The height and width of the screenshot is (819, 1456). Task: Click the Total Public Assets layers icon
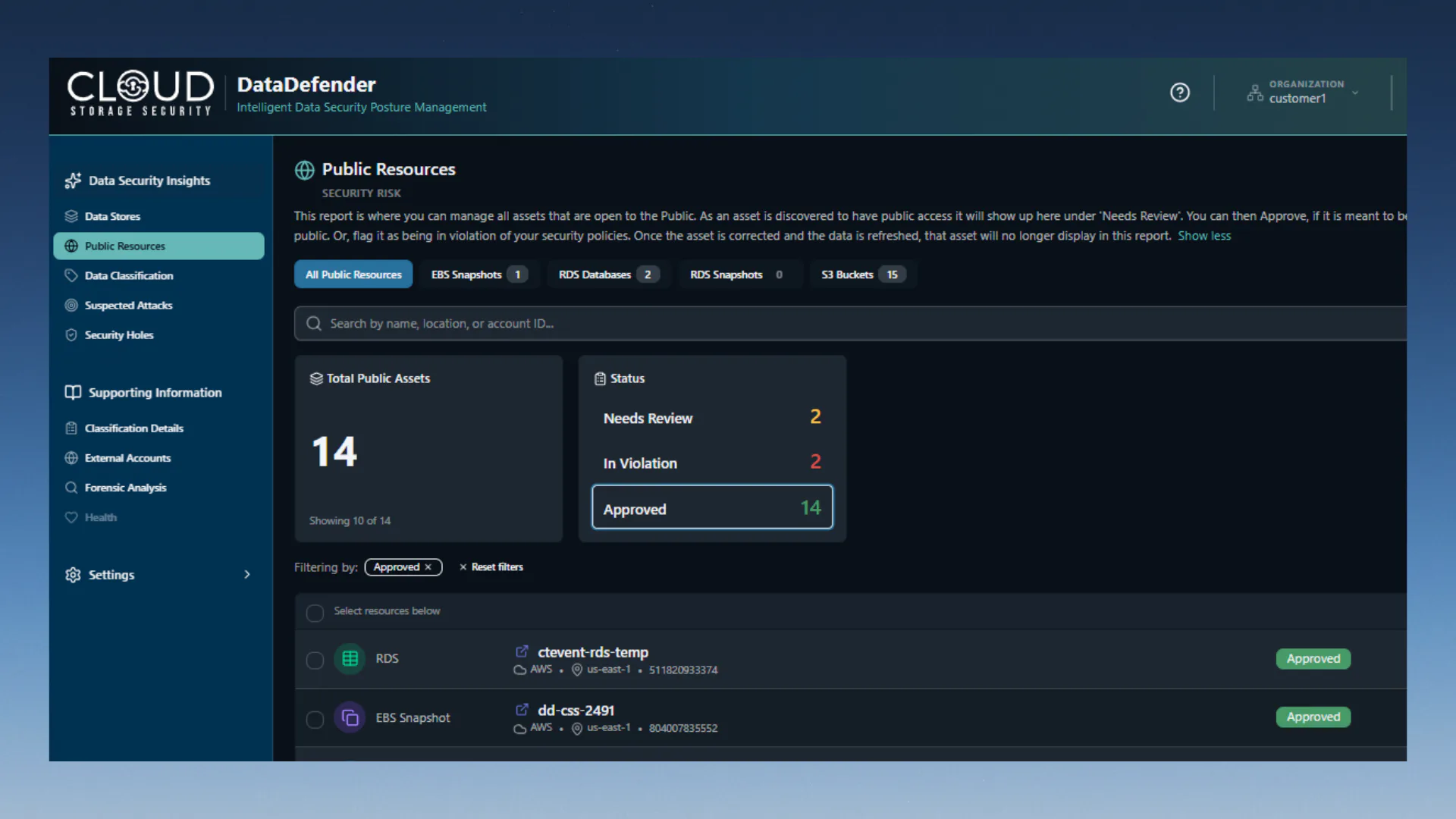(x=316, y=378)
